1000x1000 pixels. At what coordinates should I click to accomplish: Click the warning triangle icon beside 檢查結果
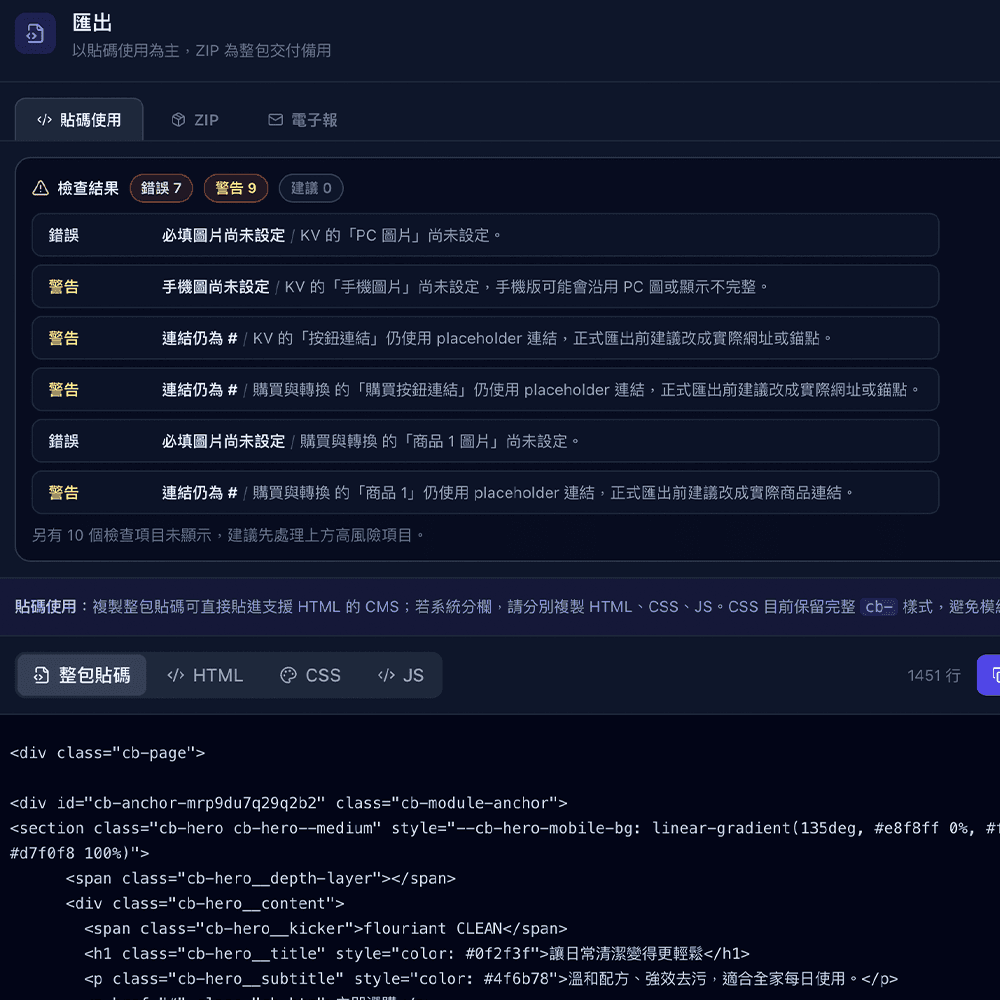[x=41, y=188]
